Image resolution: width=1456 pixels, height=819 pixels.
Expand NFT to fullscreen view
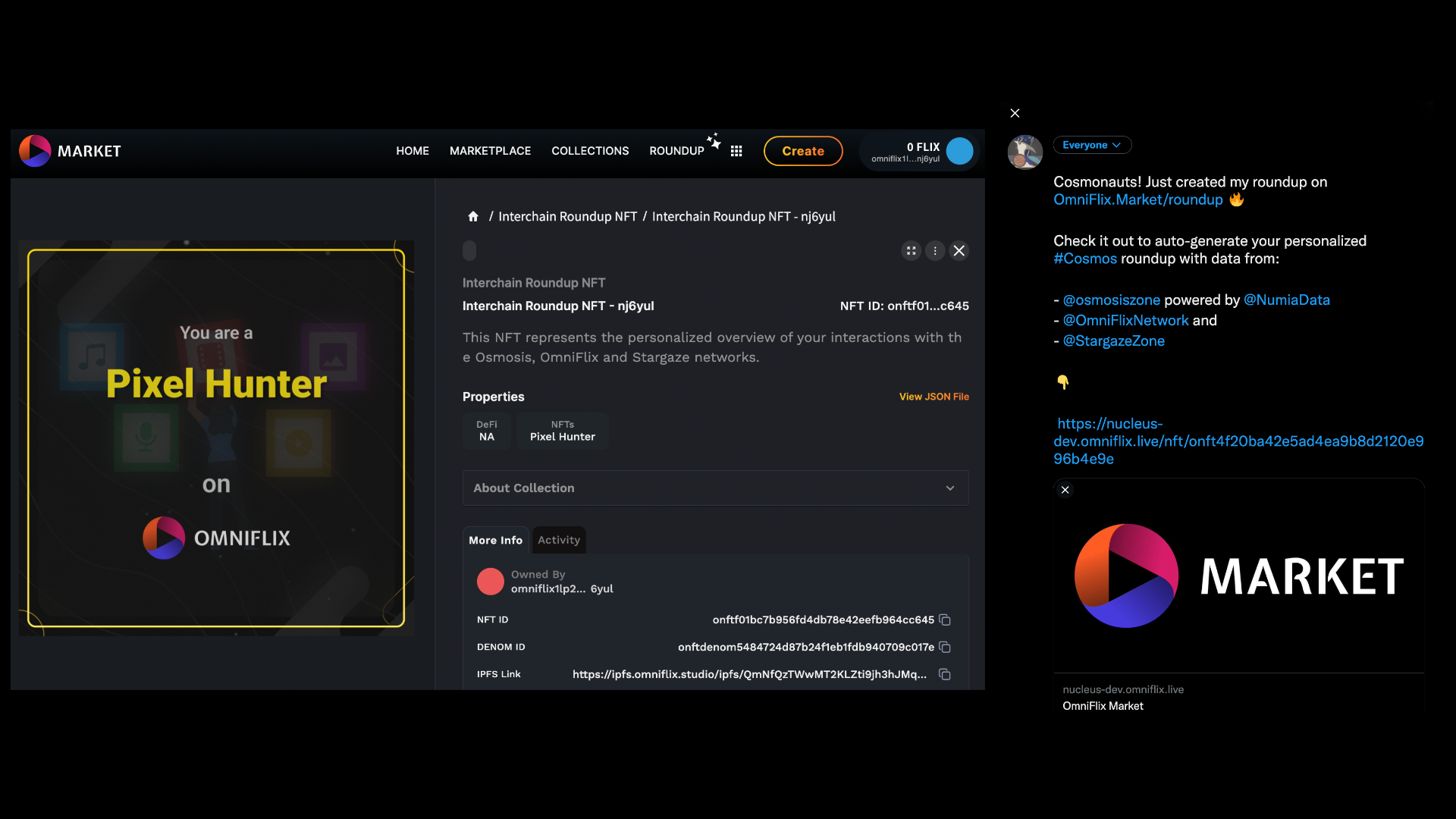click(911, 251)
